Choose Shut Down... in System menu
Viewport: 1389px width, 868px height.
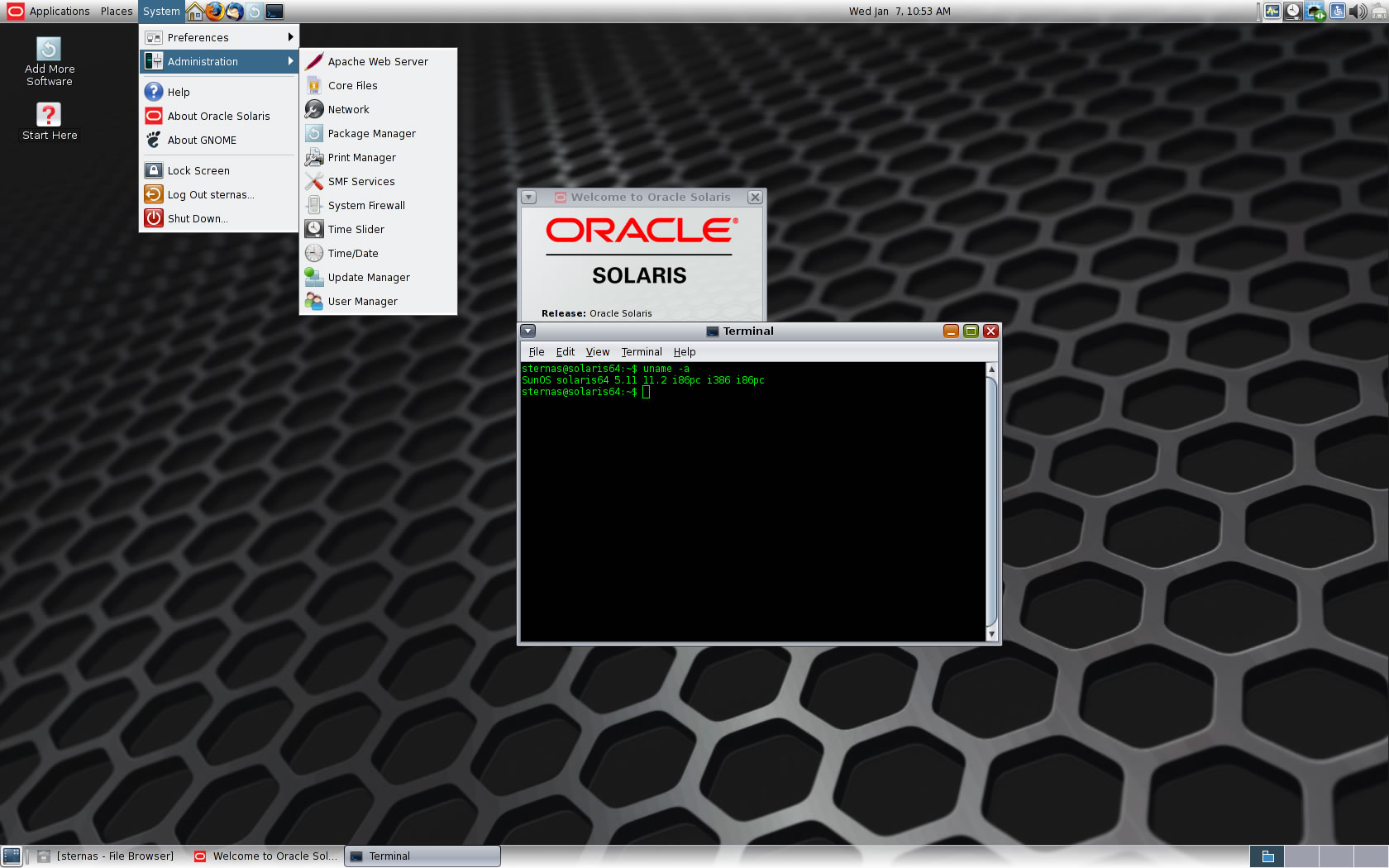click(219, 218)
